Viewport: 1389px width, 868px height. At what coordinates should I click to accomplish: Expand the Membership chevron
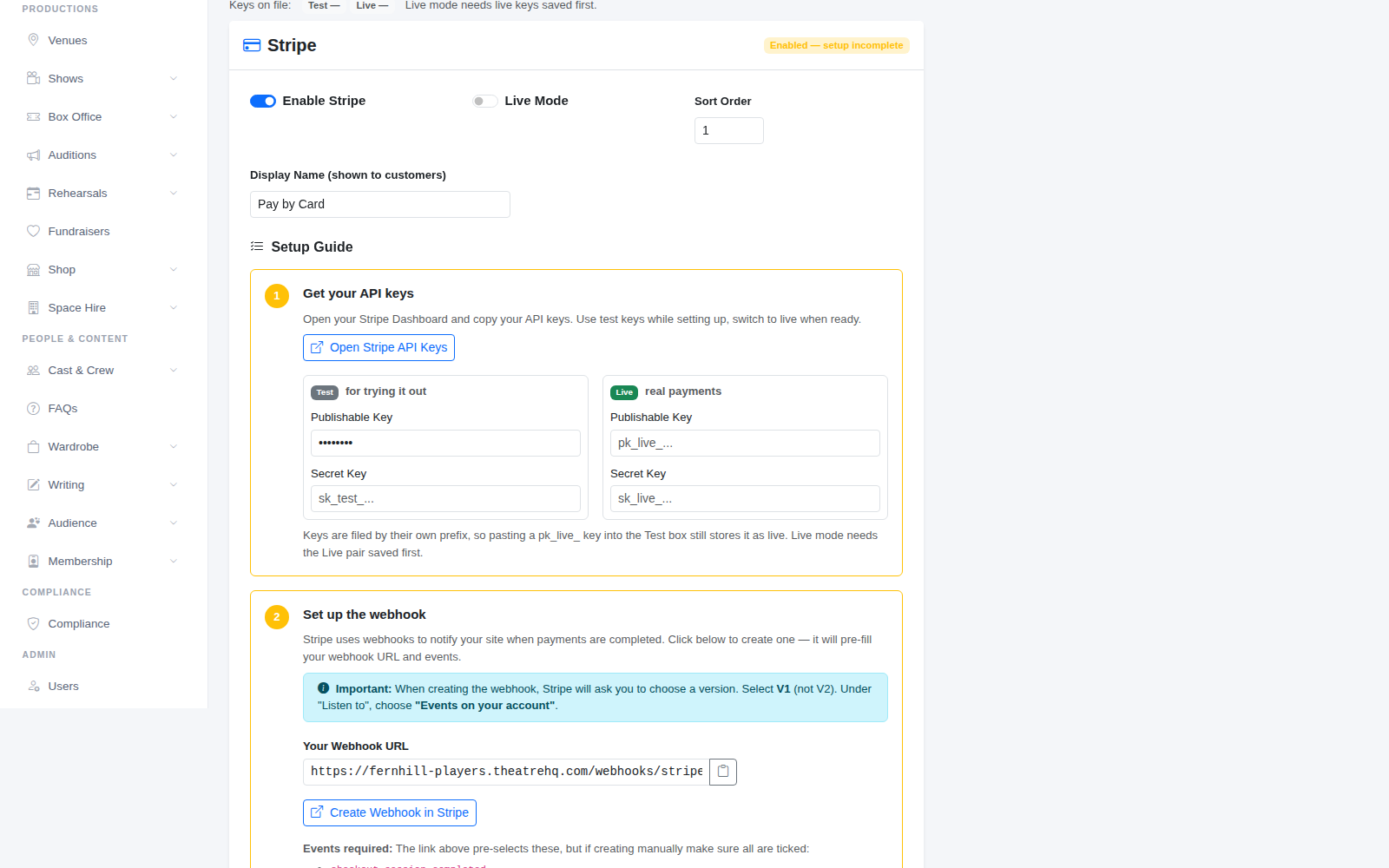coord(174,561)
